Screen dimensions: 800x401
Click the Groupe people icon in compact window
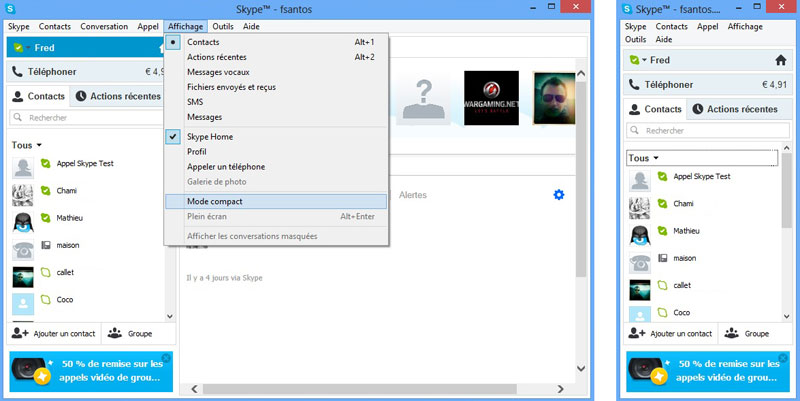pyautogui.click(x=732, y=333)
